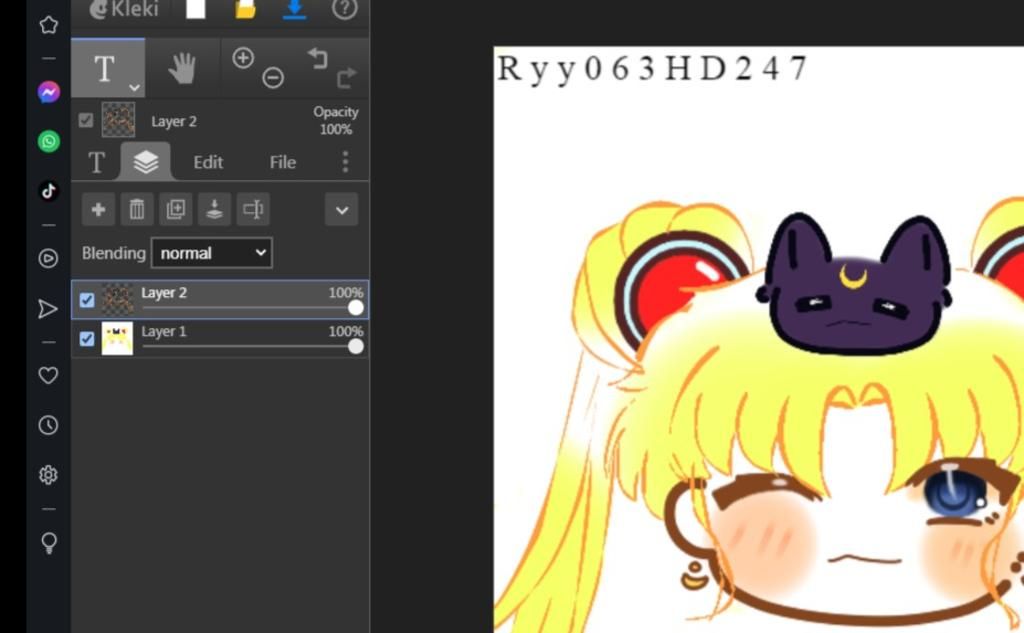Screen dimensions: 1024x633
Task: Merge the layer down
Action: (x=214, y=209)
